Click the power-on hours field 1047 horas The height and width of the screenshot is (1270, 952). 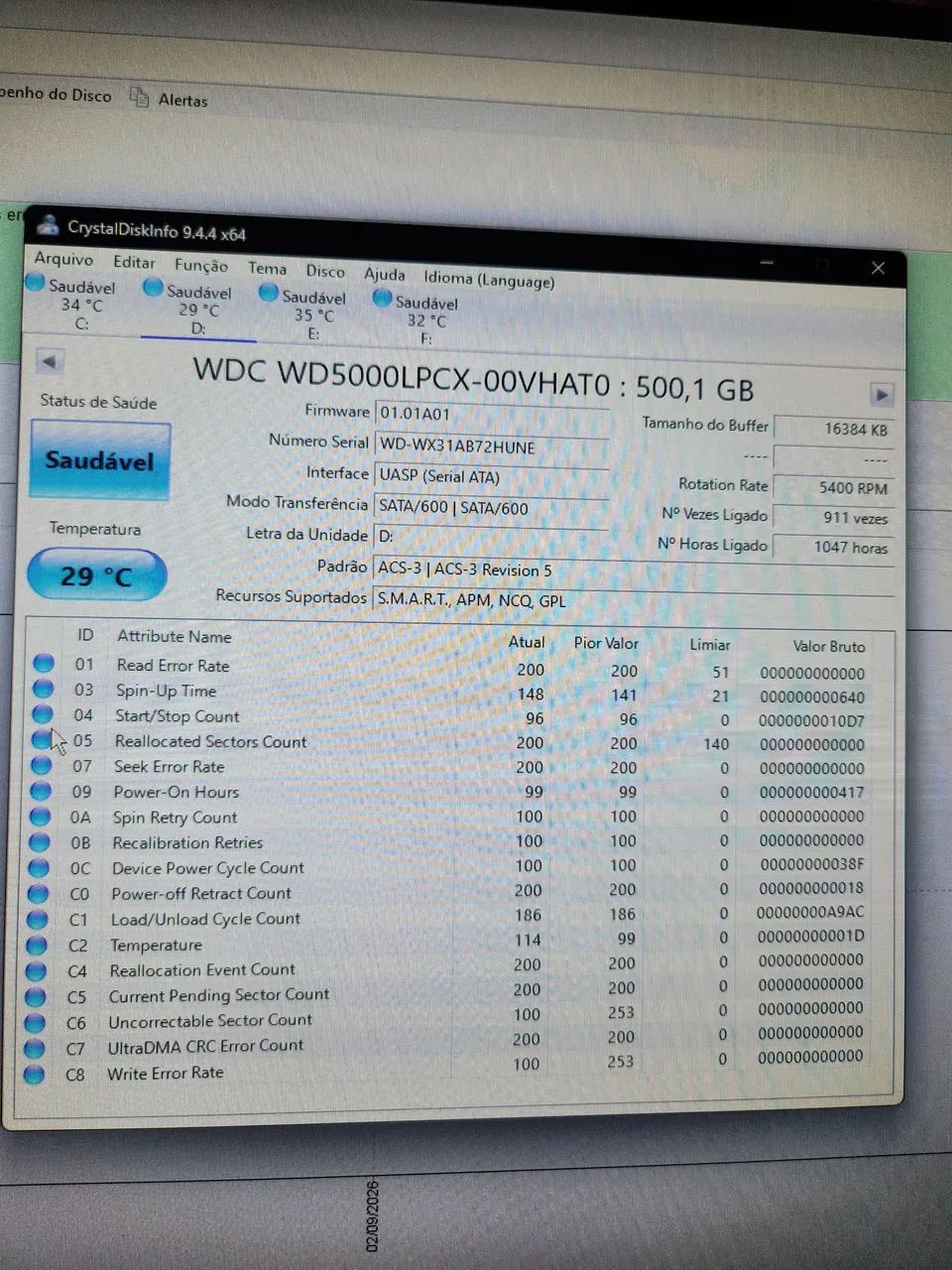[833, 547]
